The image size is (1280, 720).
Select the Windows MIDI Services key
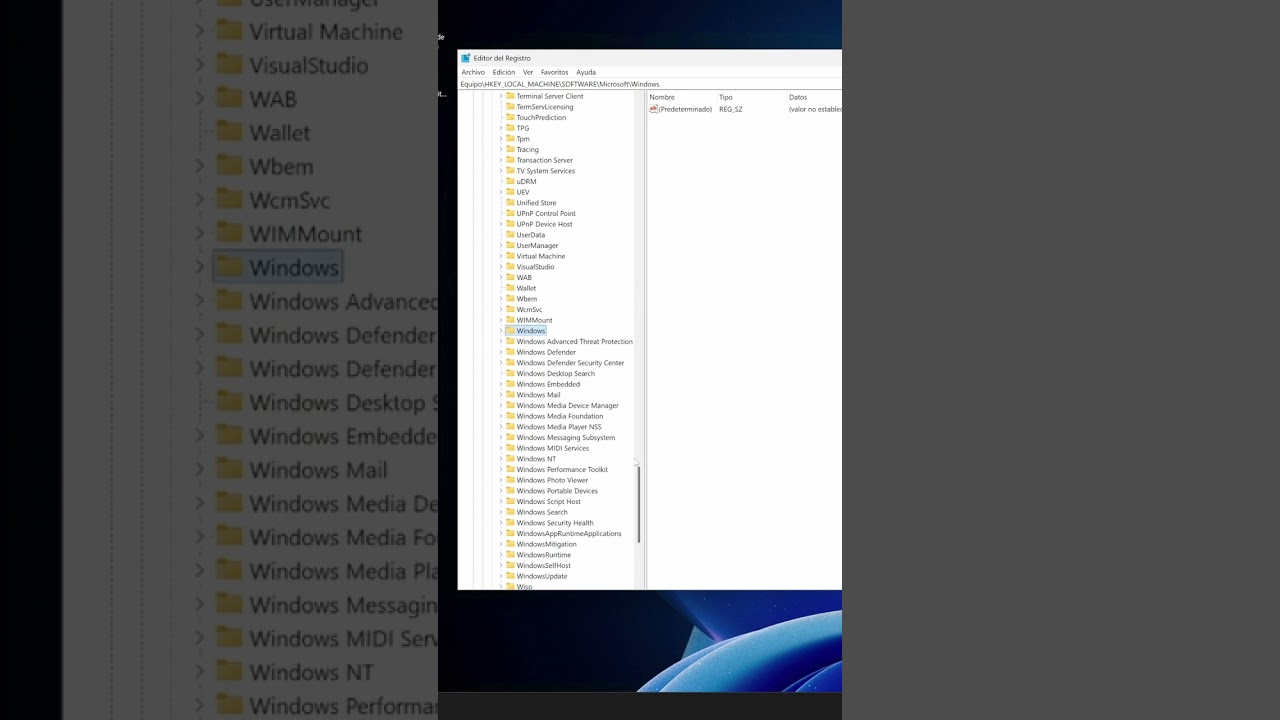pyautogui.click(x=552, y=448)
